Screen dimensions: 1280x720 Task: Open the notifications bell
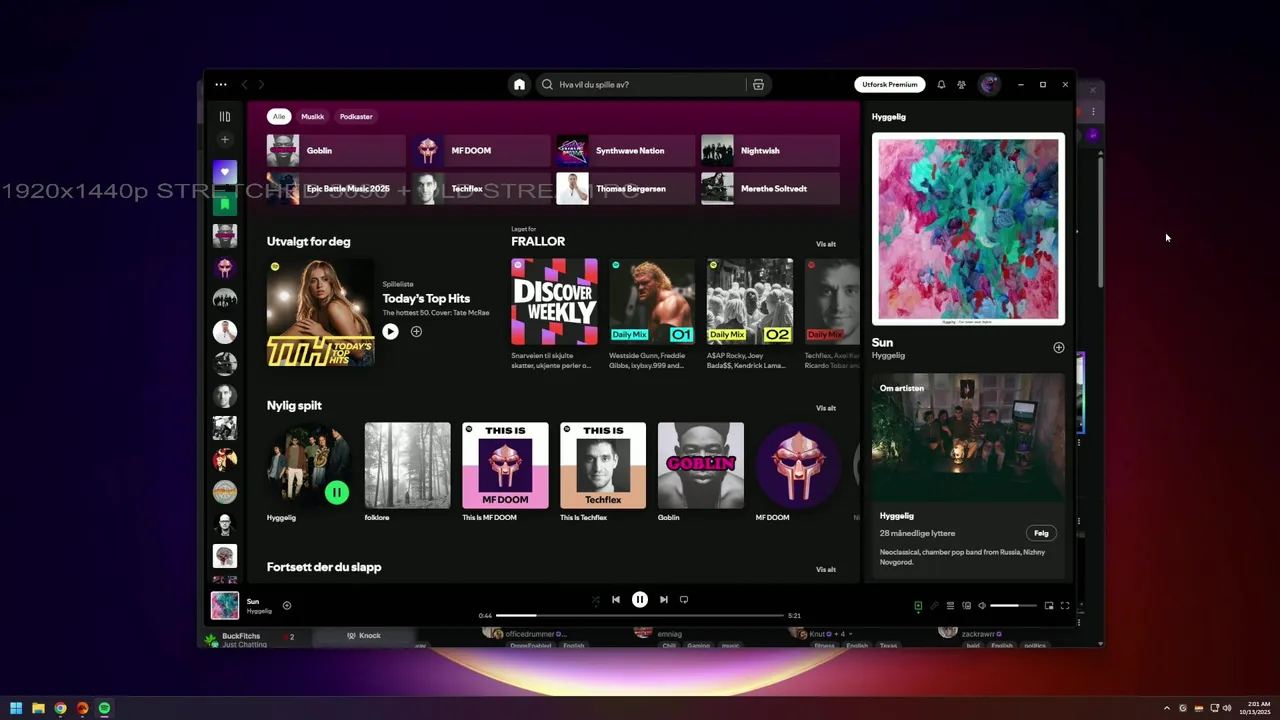click(941, 85)
